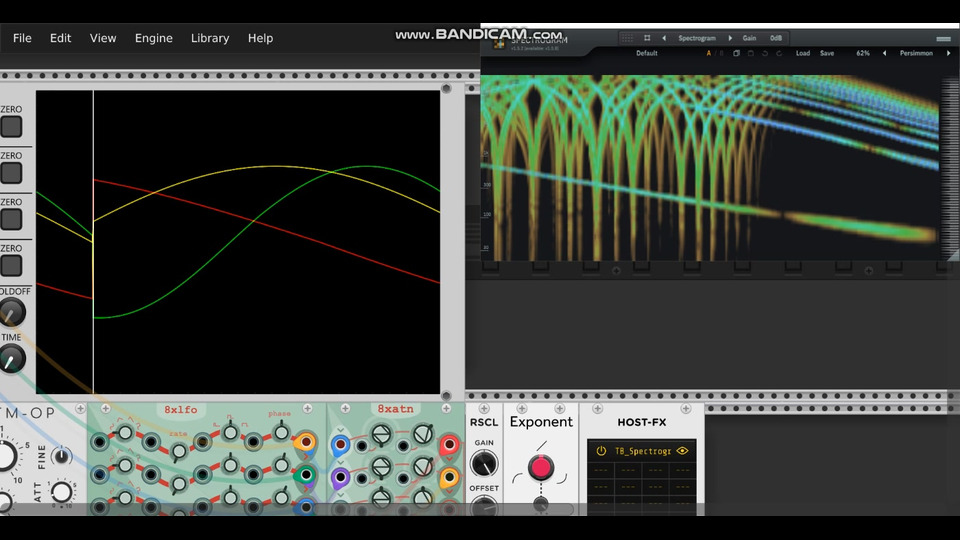960x540 pixels.
Task: Click the copy state icon beside A/B
Action: 736,53
